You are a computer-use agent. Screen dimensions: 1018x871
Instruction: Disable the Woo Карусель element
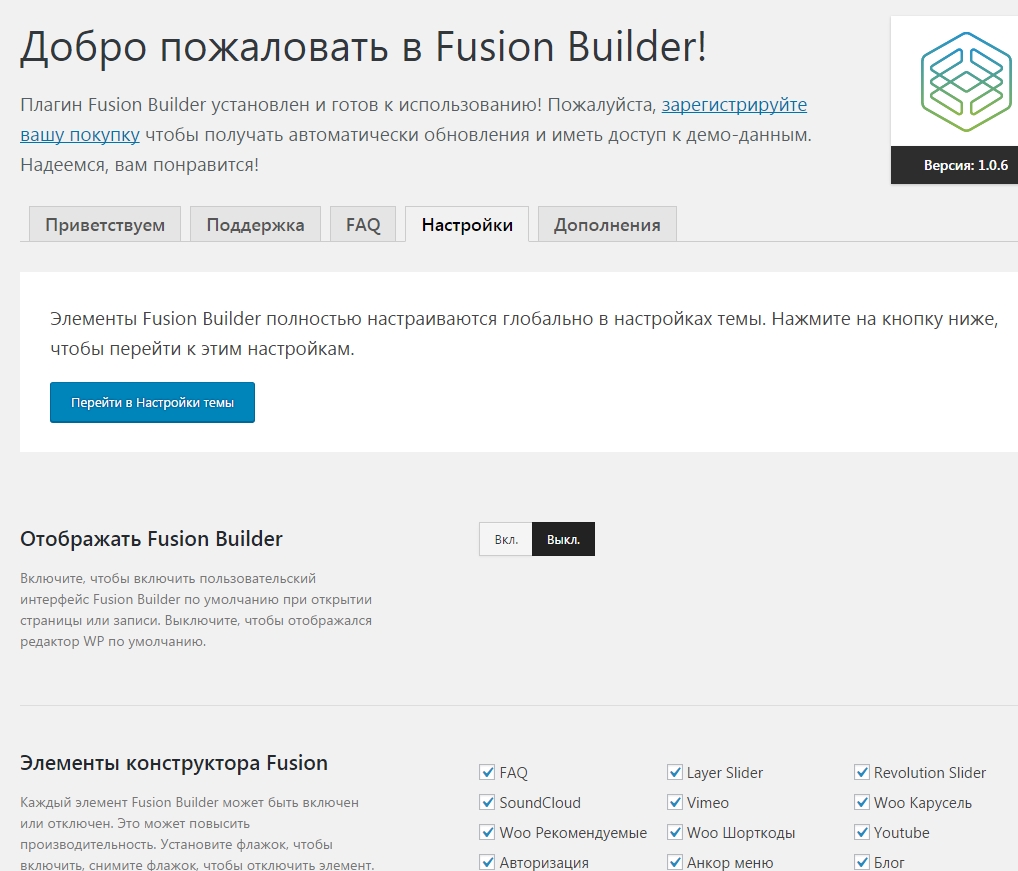point(862,802)
